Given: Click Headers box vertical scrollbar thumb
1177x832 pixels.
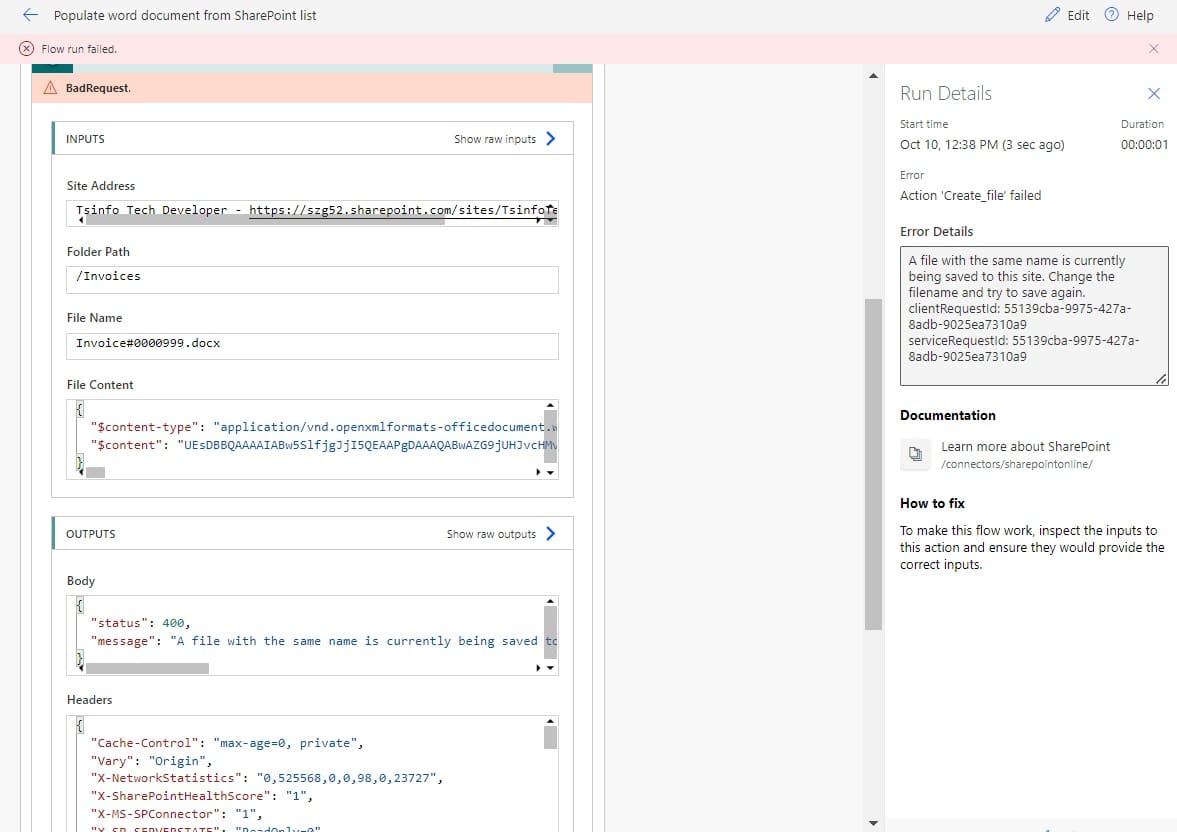Looking at the screenshot, I should click(550, 737).
